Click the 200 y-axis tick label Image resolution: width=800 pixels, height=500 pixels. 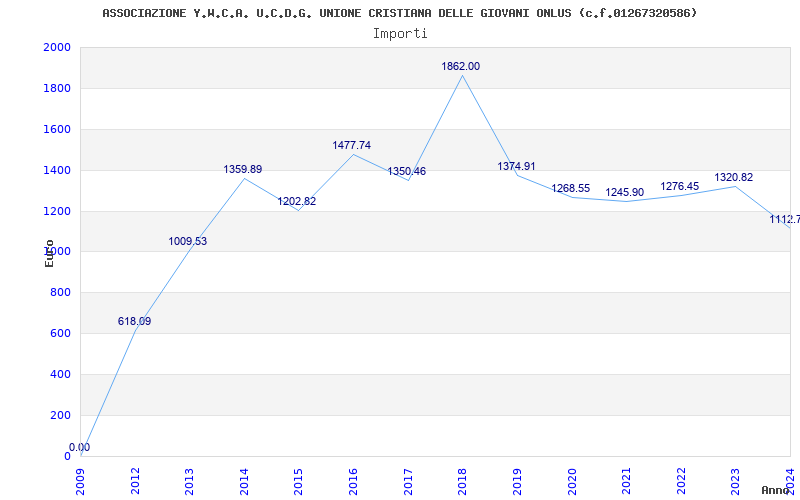pyautogui.click(x=61, y=415)
